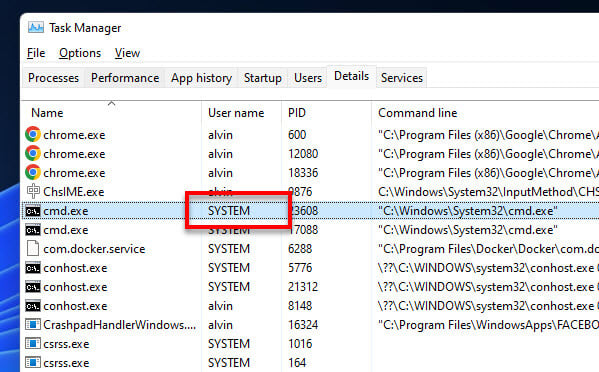Viewport: 599px width, 372px height.
Task: Click command line of com.docker.service
Action: point(488,249)
